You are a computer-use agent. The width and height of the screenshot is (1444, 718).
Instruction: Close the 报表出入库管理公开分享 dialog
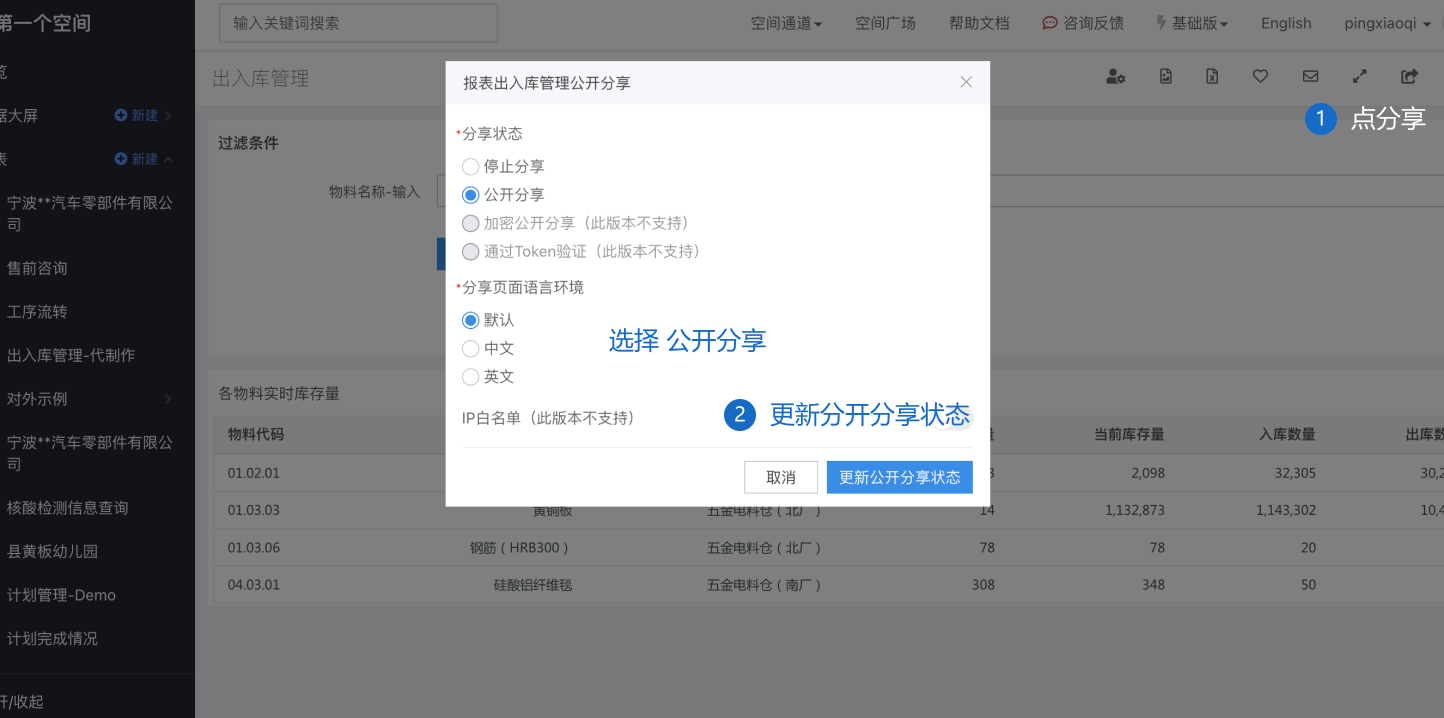(x=966, y=82)
